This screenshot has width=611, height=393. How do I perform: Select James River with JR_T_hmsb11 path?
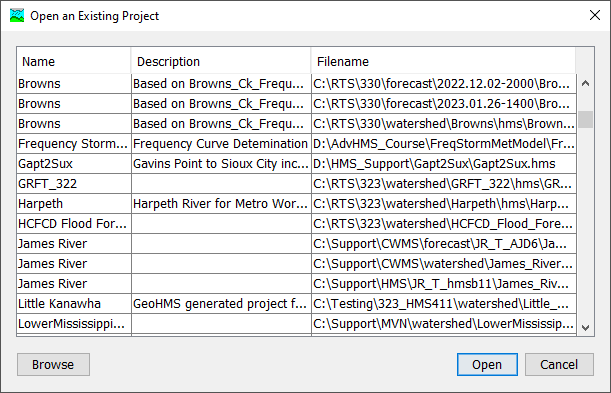coord(297,284)
